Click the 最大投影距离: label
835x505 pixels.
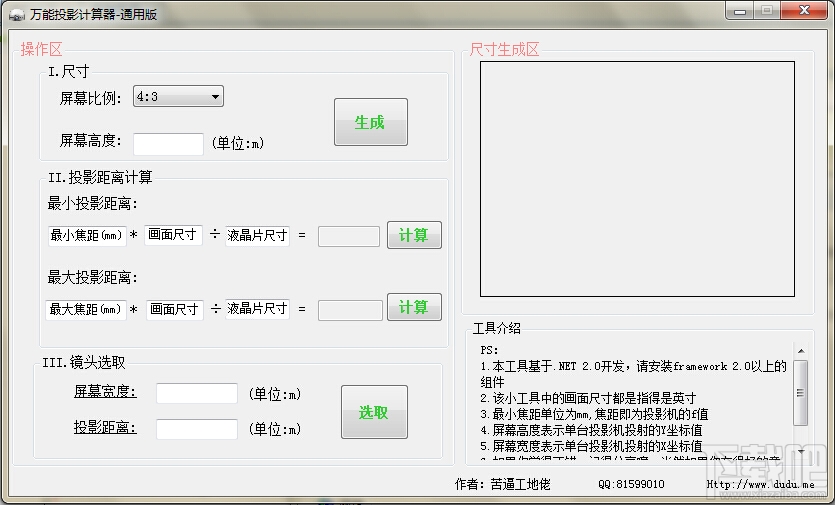click(x=93, y=278)
